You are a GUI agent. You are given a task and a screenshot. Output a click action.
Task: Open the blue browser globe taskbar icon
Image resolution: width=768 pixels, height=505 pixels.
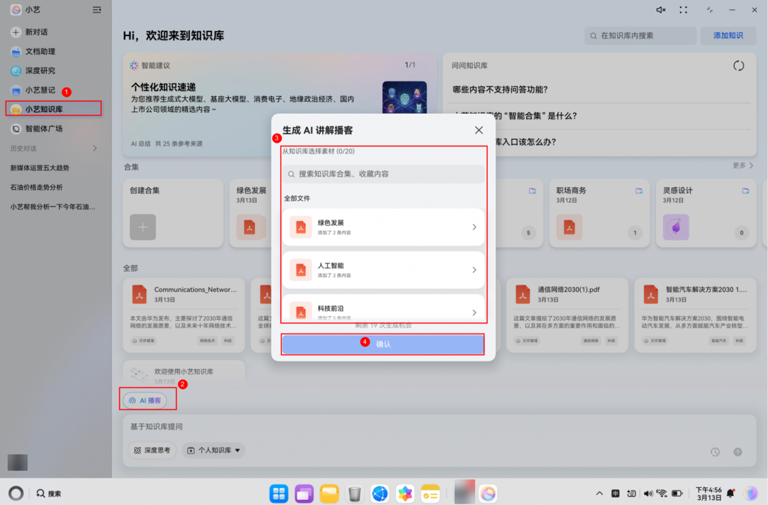tap(380, 494)
